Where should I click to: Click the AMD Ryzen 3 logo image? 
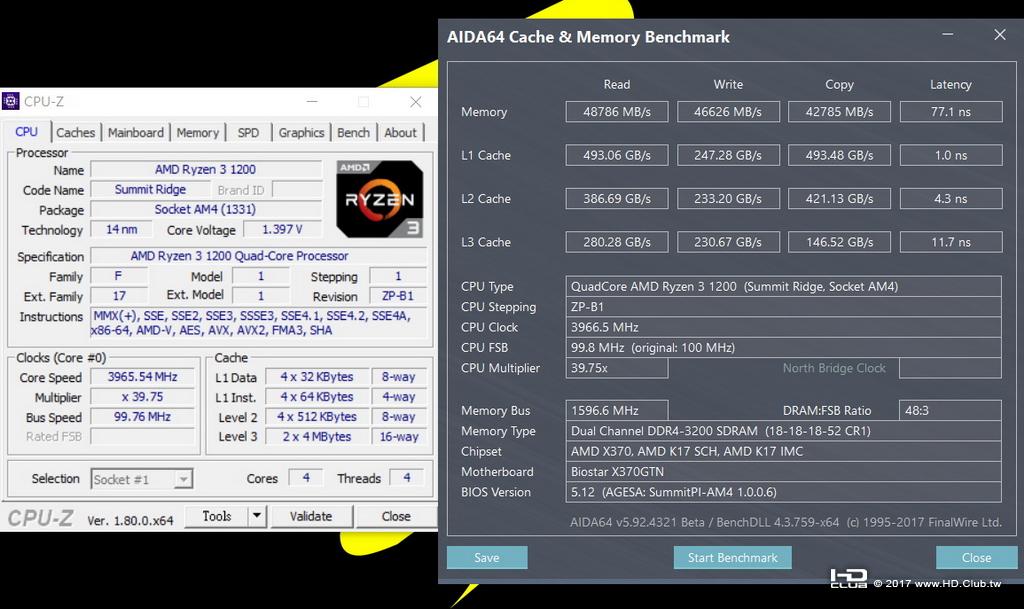[x=379, y=198]
